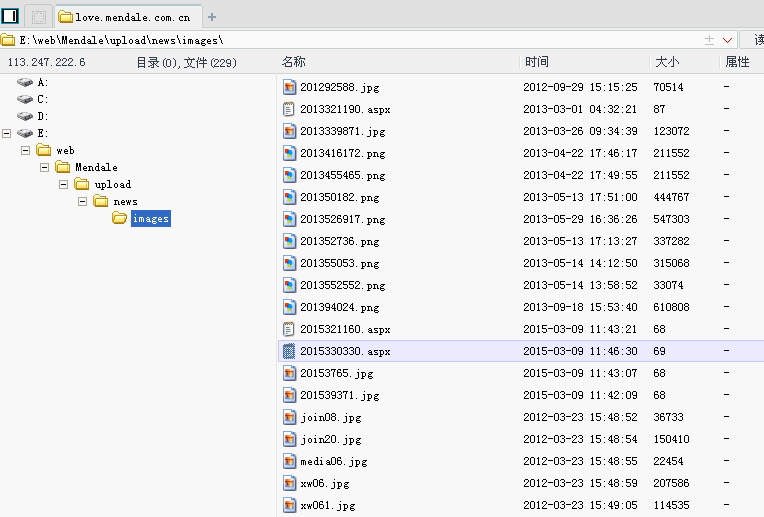Click the image icon of xw061.jpg

[289, 505]
